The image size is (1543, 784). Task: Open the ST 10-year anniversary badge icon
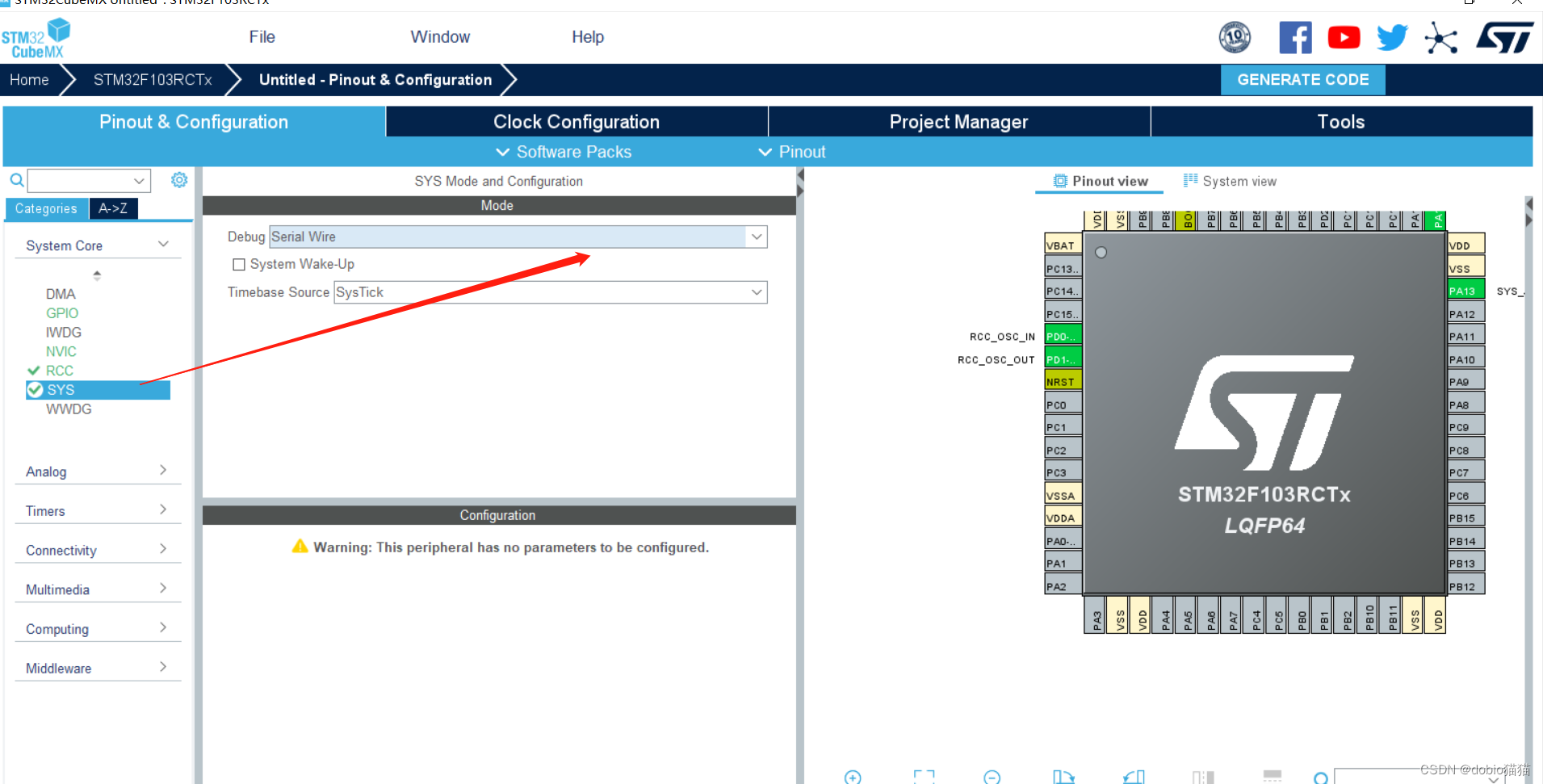1235,37
